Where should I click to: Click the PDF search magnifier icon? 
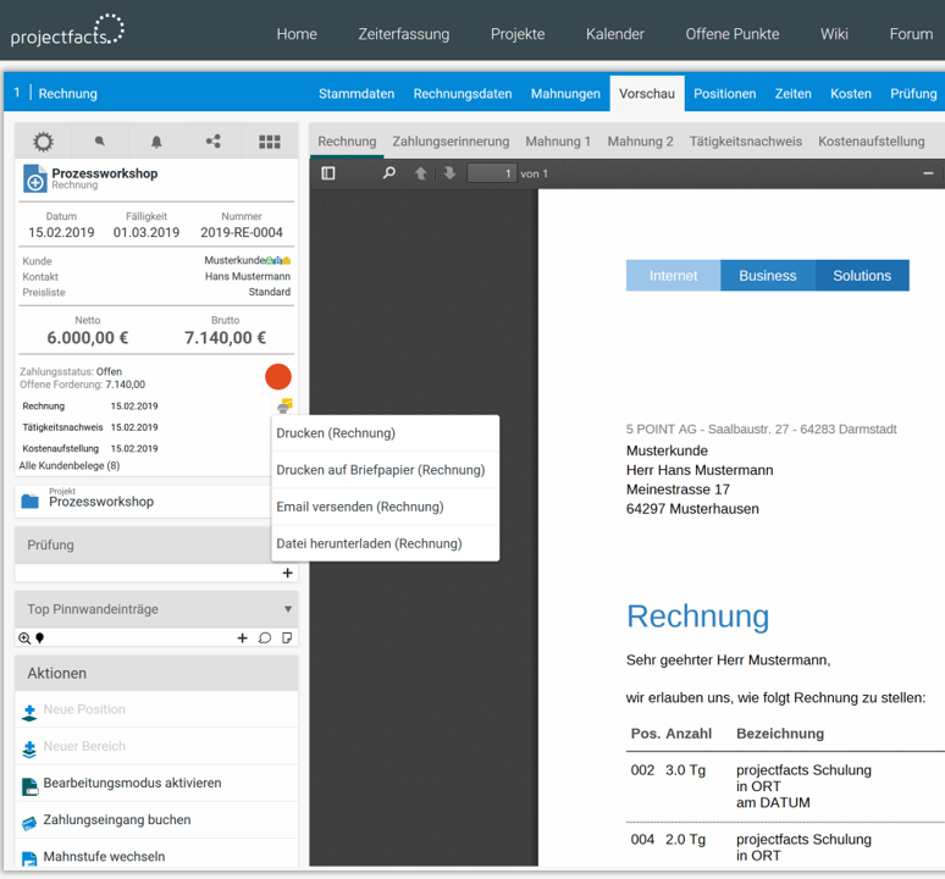[389, 173]
